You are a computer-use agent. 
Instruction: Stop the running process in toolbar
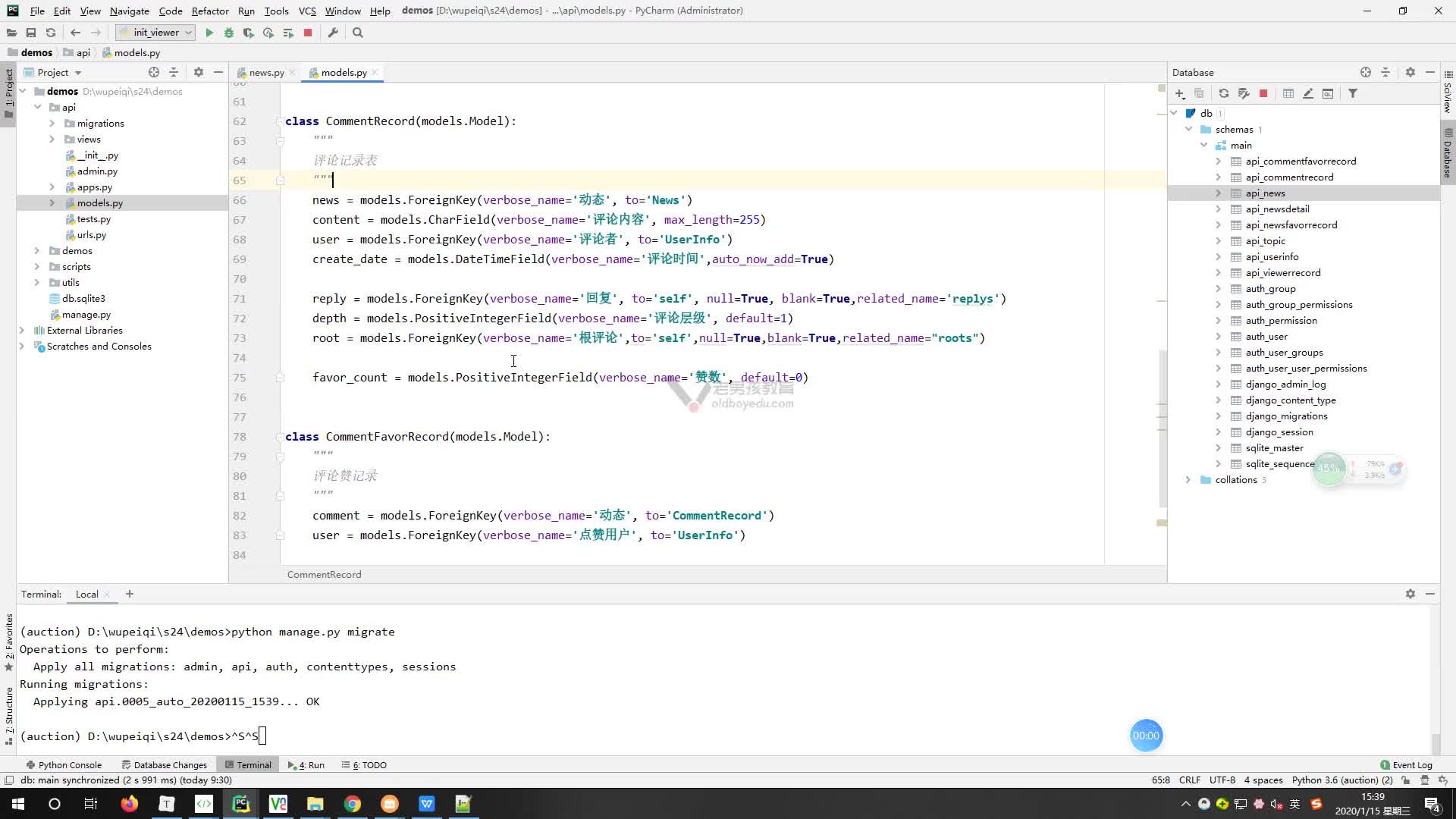308,33
